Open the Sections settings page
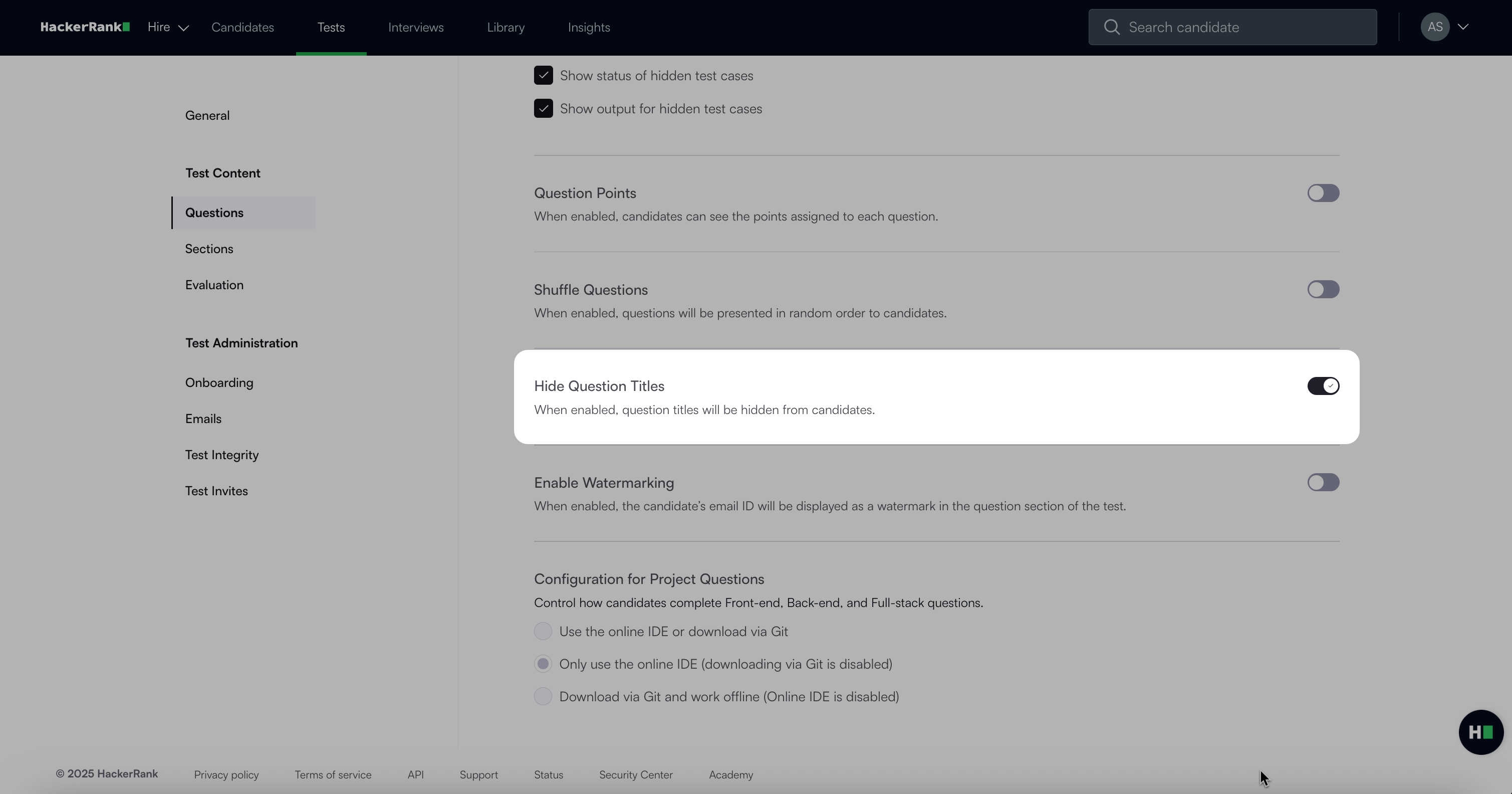Viewport: 1512px width, 794px height. coord(209,249)
